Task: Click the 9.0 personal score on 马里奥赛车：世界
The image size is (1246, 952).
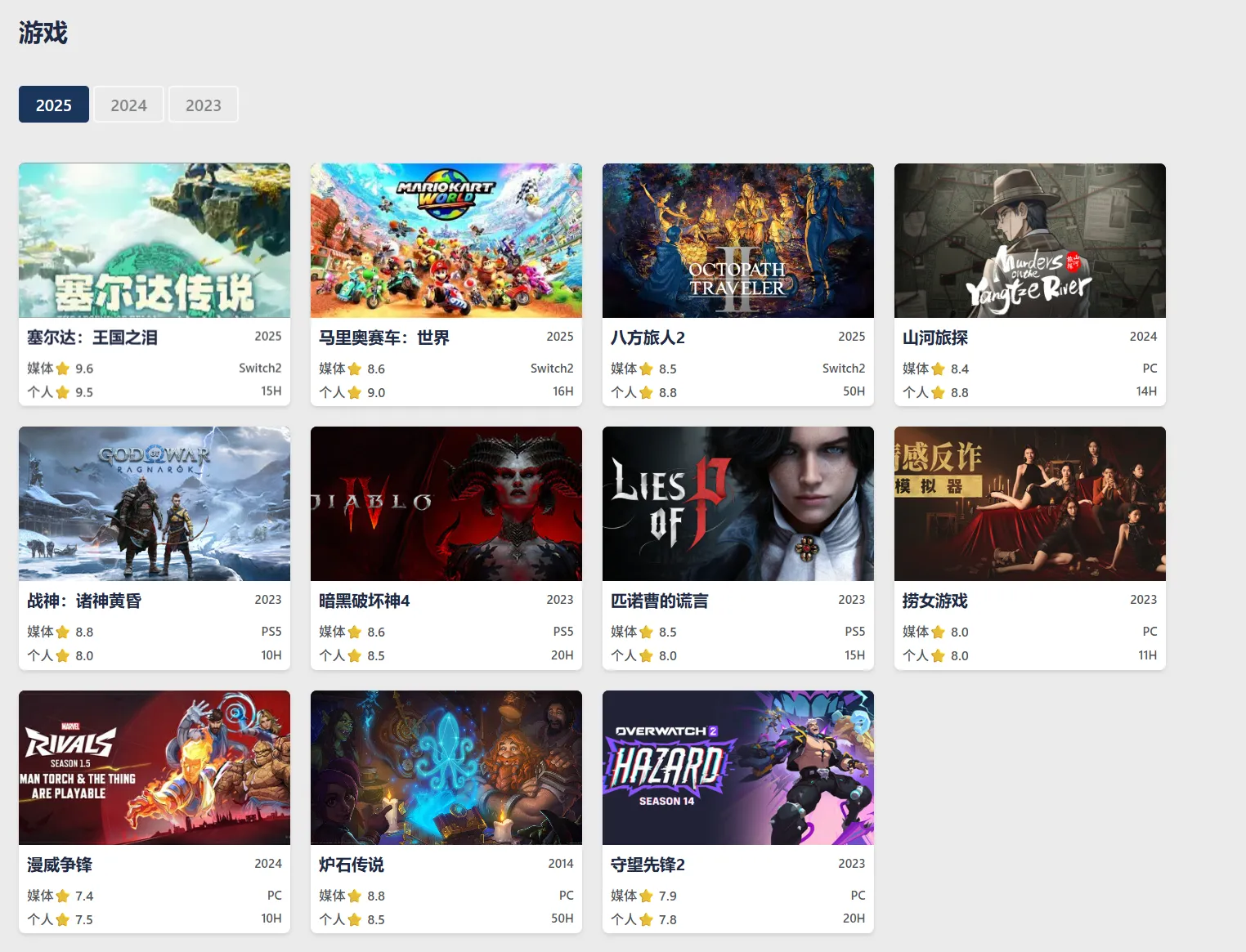Action: [x=376, y=392]
